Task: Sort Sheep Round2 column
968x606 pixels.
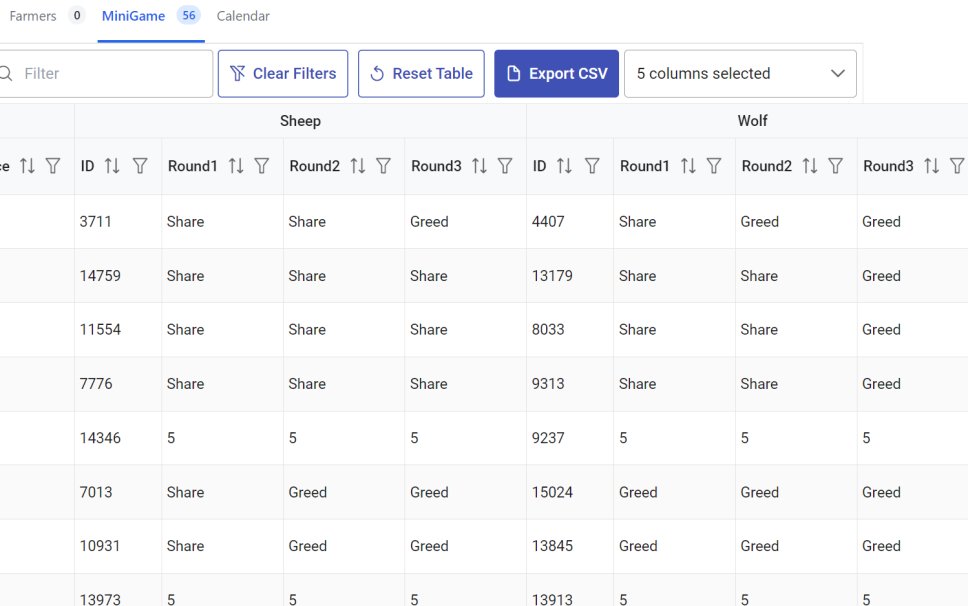Action: tap(357, 166)
